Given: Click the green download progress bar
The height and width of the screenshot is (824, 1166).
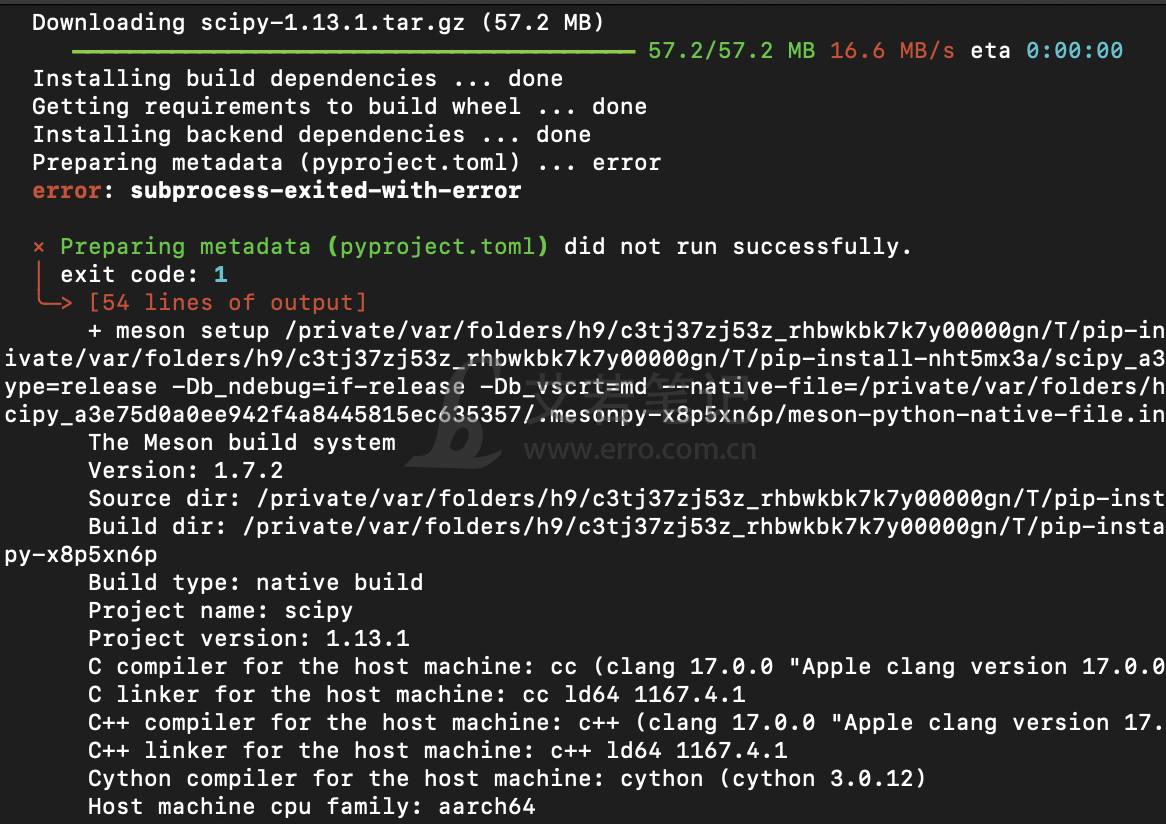Looking at the screenshot, I should [x=353, y=51].
